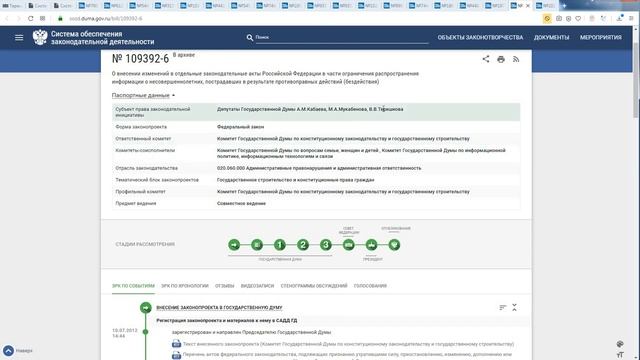640x360 pixels.
Task: Jump to third reading stage circle 3
Action: pyautogui.click(x=326, y=245)
